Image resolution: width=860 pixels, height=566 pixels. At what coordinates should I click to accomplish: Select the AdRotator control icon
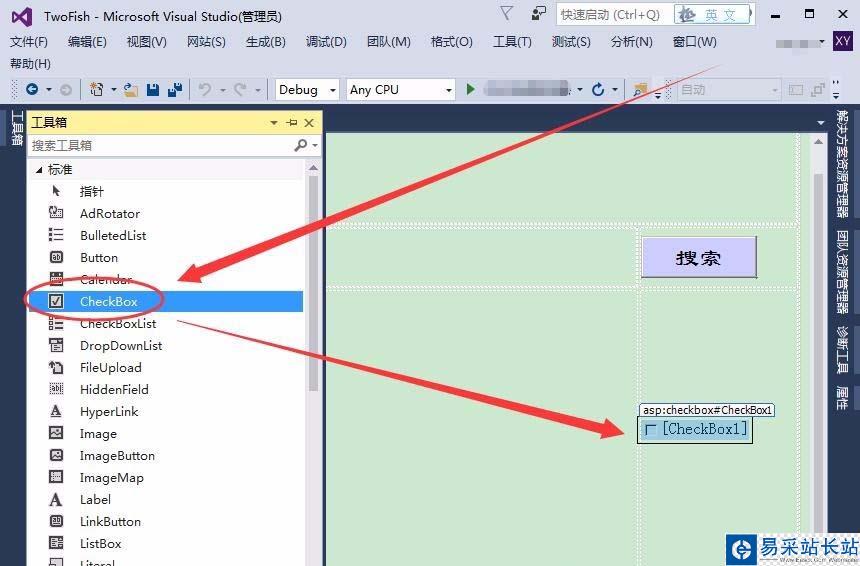coord(56,213)
